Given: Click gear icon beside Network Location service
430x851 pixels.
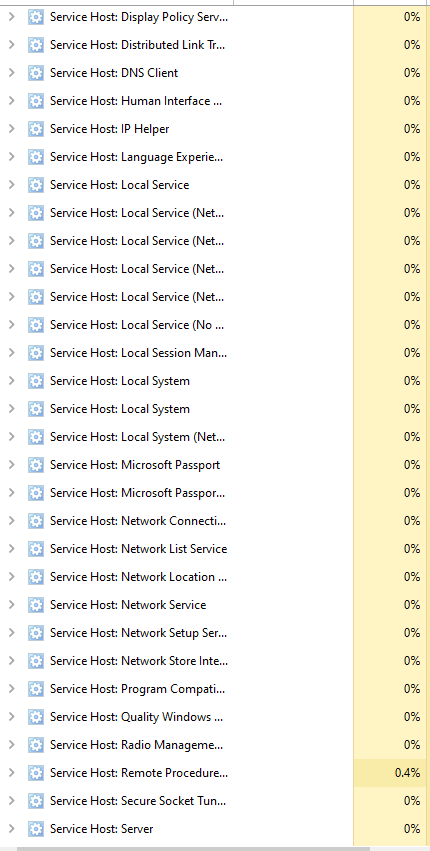Looking at the screenshot, I should pos(35,577).
